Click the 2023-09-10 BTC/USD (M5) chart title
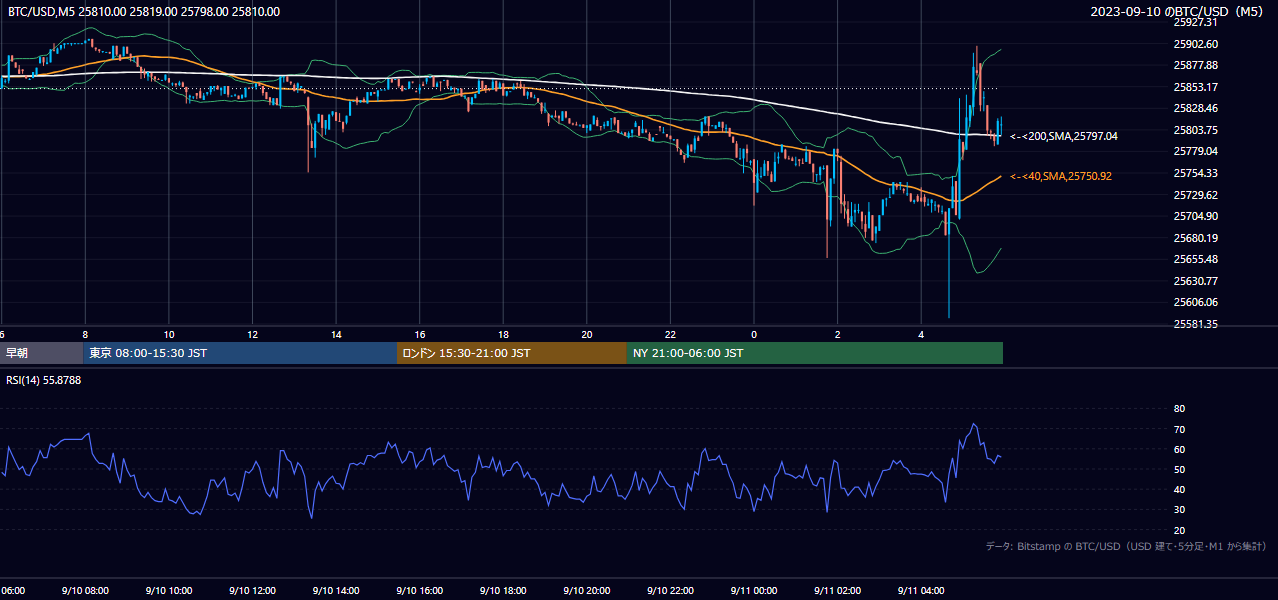The width and height of the screenshot is (1278, 600). tap(1179, 11)
